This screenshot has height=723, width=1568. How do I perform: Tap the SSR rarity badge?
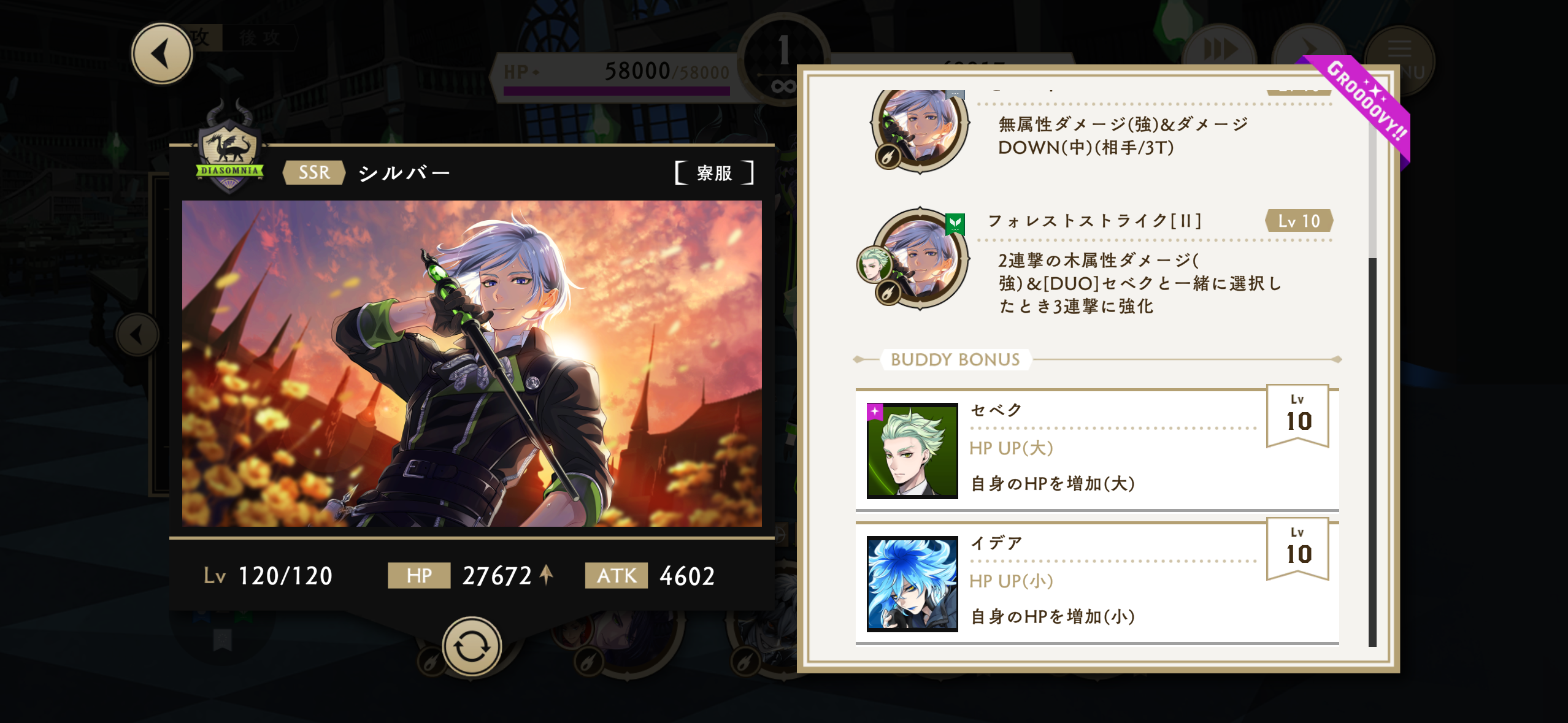(313, 173)
